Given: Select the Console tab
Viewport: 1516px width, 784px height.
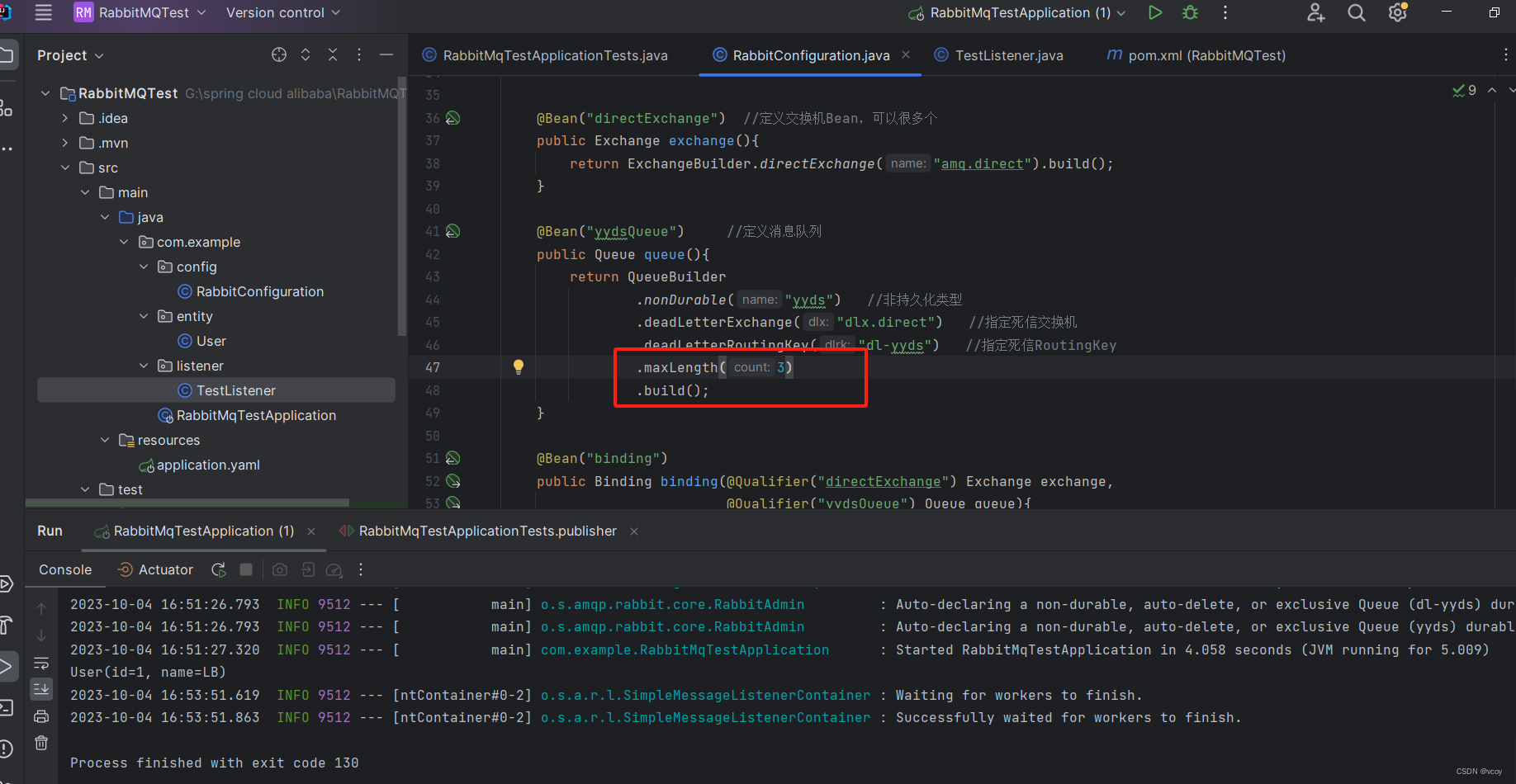Looking at the screenshot, I should pos(65,569).
